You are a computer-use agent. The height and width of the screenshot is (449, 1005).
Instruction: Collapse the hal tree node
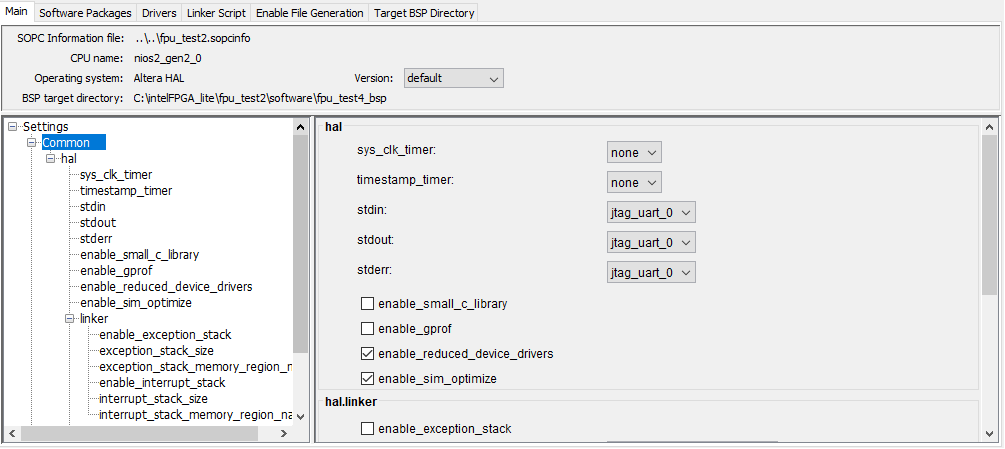pos(51,158)
